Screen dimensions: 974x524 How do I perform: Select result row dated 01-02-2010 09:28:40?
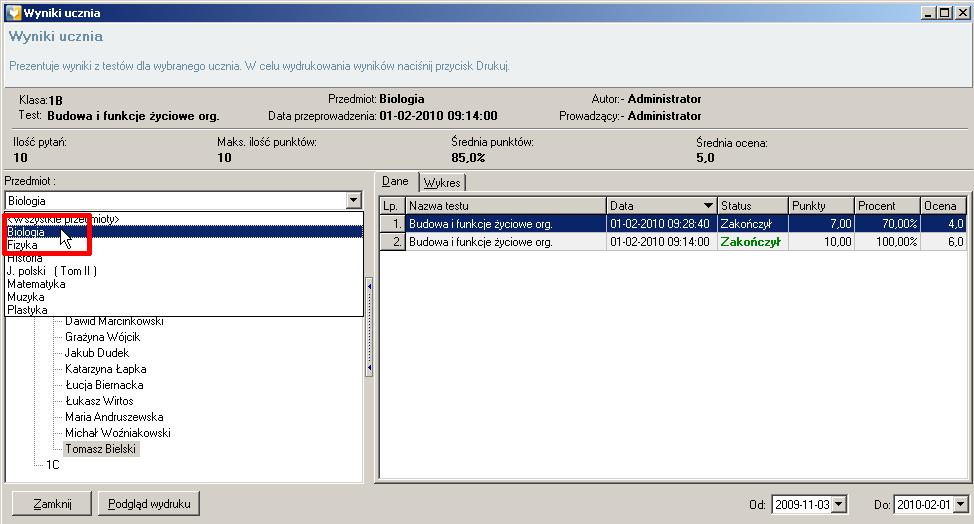pyautogui.click(x=673, y=224)
